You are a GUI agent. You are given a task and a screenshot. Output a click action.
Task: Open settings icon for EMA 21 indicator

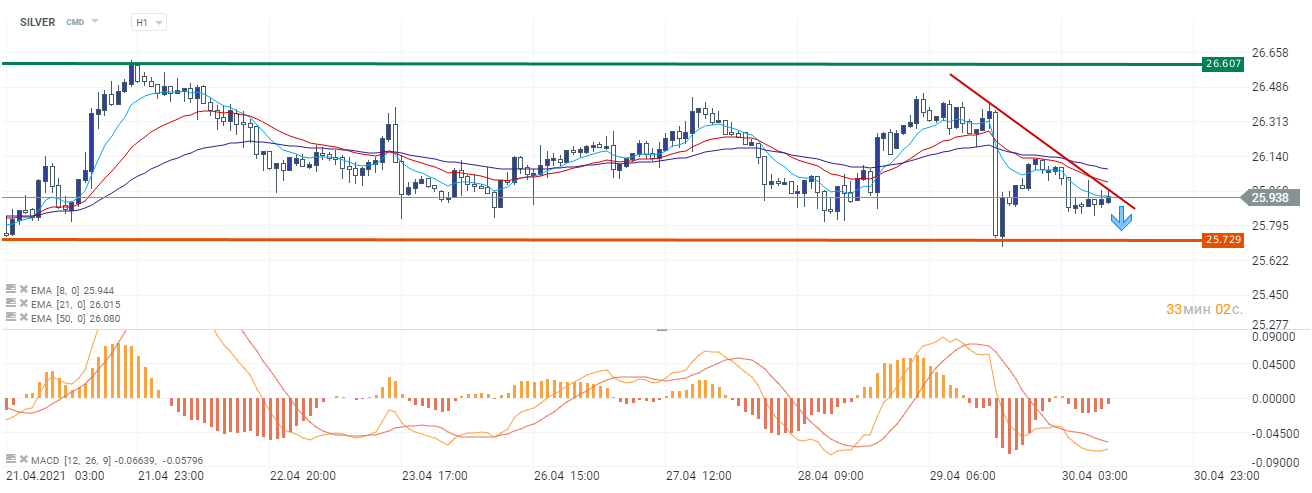10,302
